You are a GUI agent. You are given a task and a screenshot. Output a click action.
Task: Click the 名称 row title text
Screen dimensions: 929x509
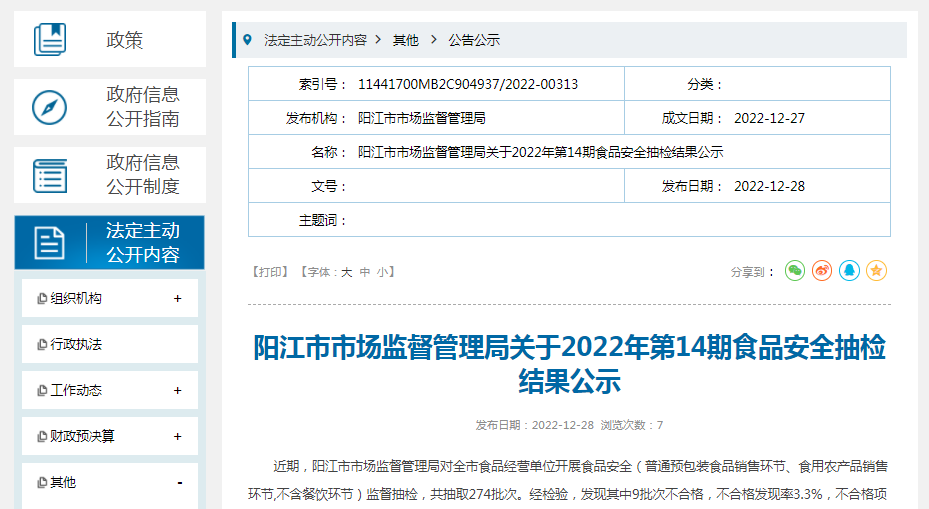tap(540, 152)
